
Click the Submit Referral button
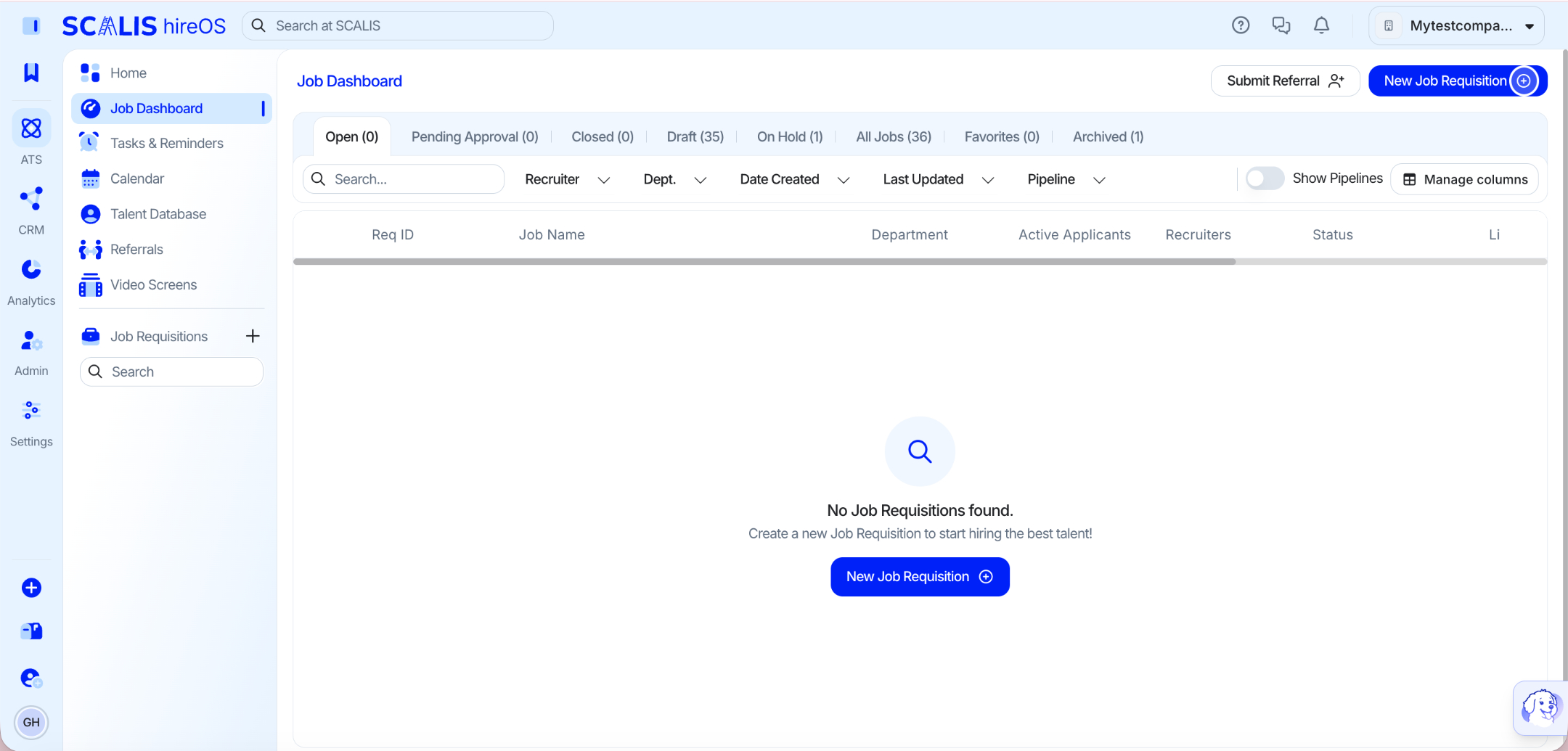pyautogui.click(x=1285, y=81)
